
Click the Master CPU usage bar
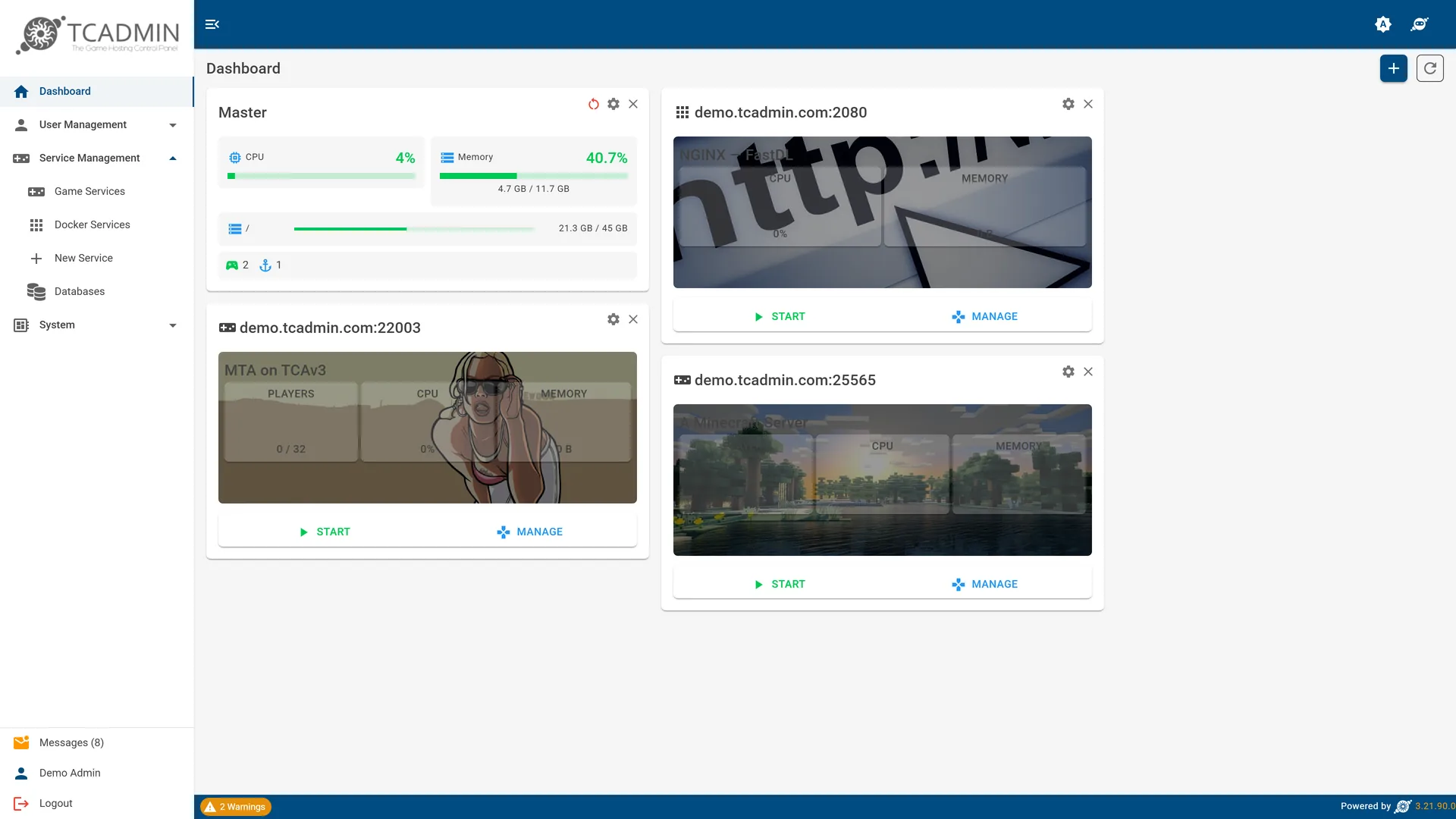(x=322, y=176)
